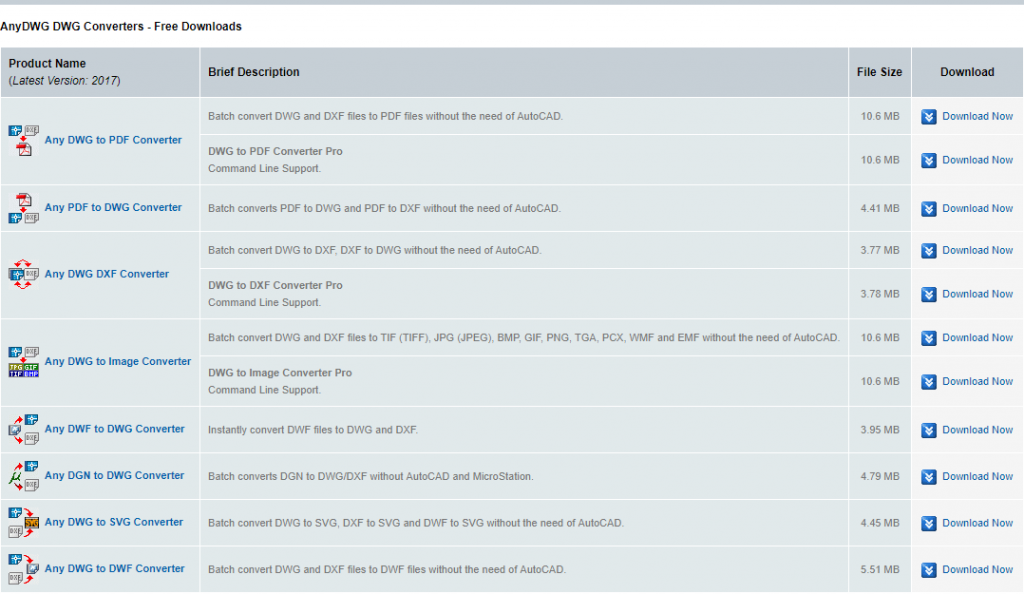Download Now for DWG to Image Converter Pro
Image resolution: width=1024 pixels, height=594 pixels.
[977, 381]
